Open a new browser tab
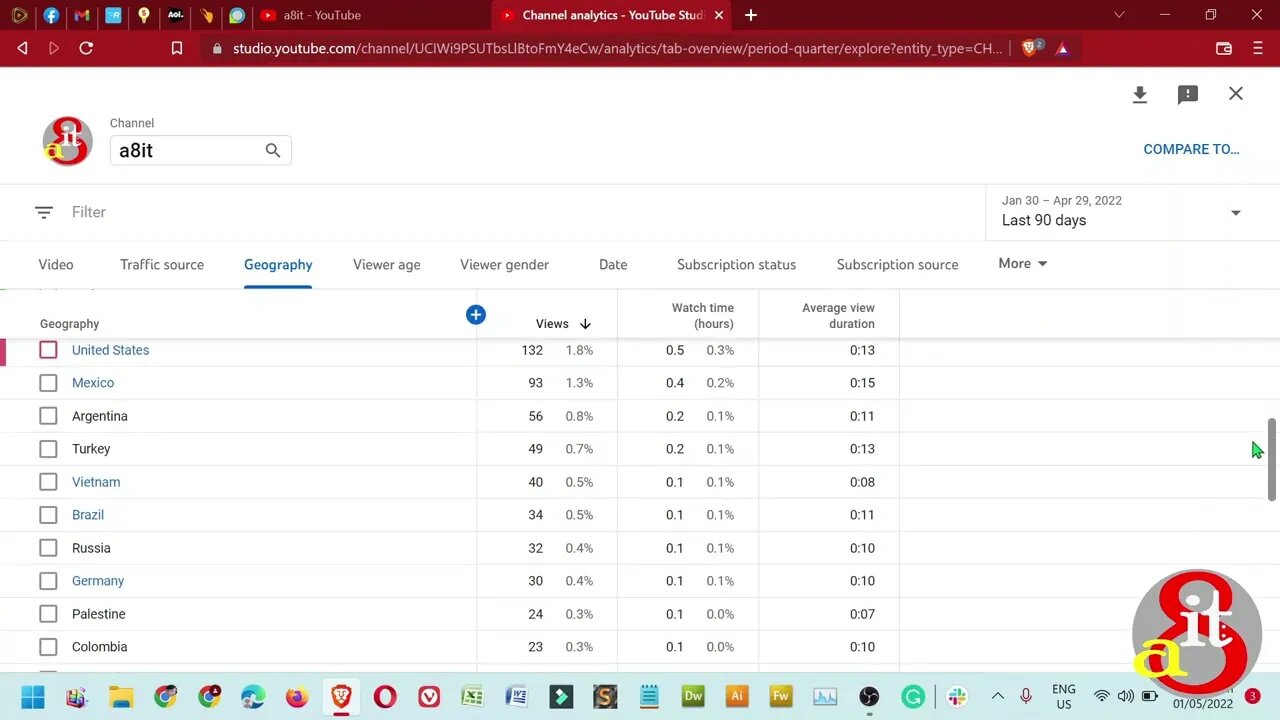The width and height of the screenshot is (1280, 720). (x=751, y=15)
